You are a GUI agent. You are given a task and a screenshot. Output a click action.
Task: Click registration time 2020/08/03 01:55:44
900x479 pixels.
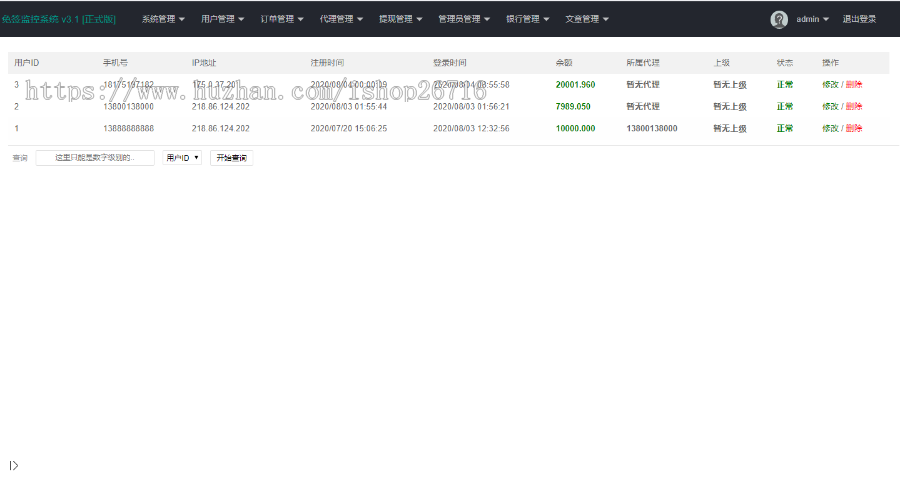pos(349,106)
